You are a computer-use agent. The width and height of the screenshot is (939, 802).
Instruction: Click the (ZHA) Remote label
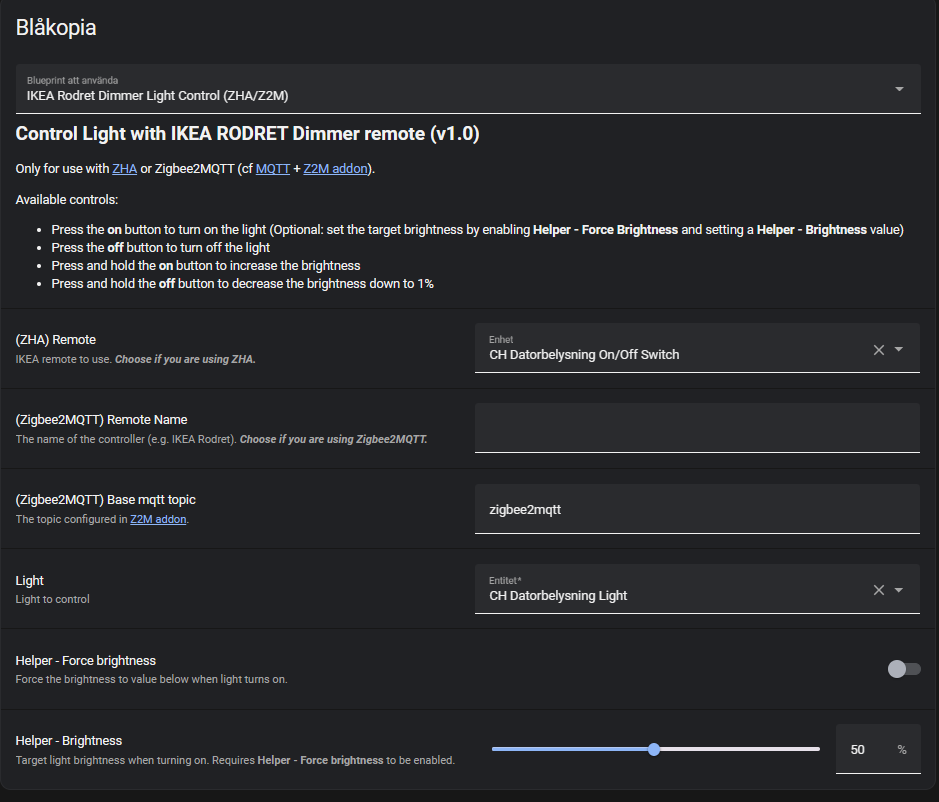(x=56, y=340)
